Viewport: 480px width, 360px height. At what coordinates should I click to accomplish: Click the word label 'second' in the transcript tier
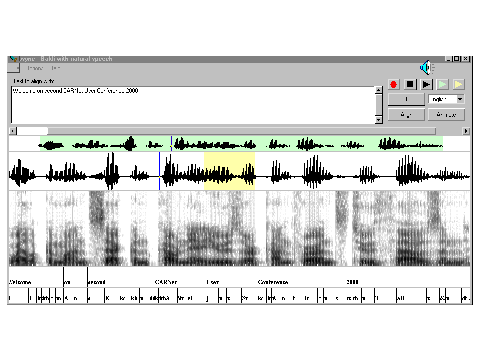pyautogui.click(x=97, y=282)
